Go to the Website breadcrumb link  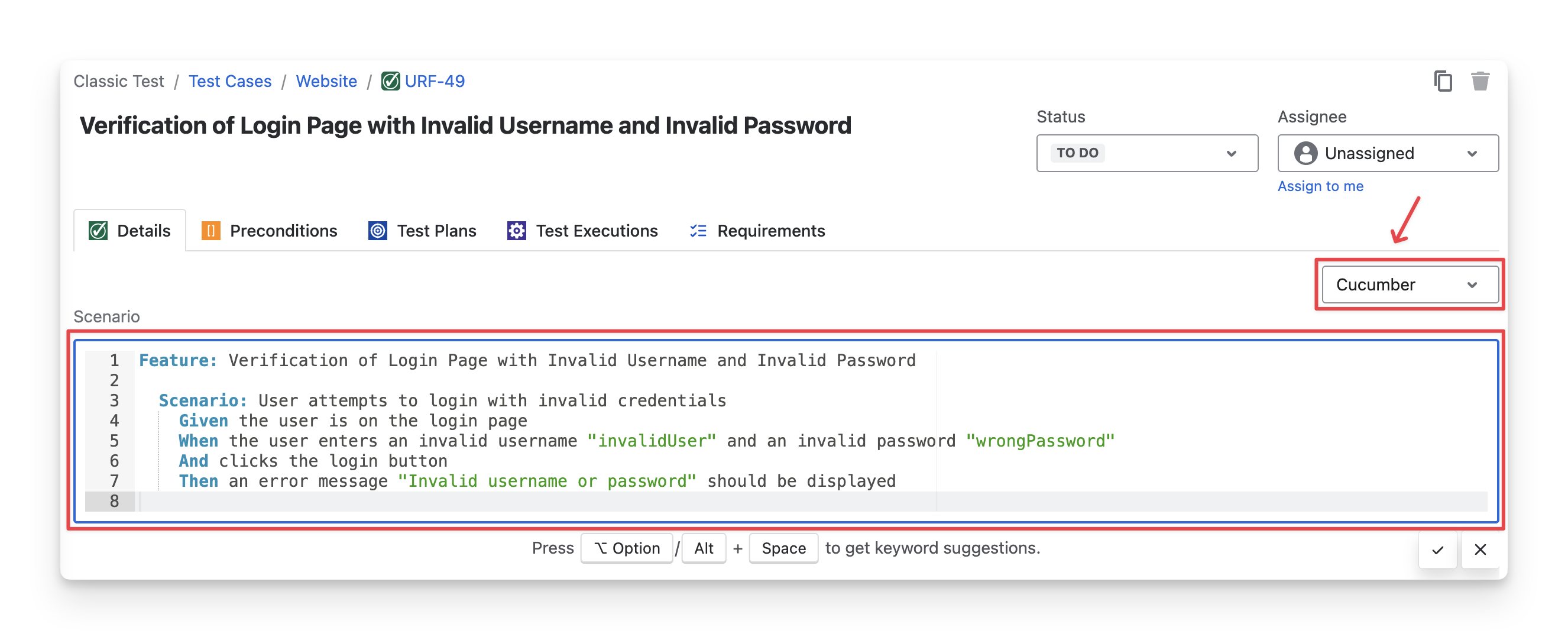tap(326, 81)
